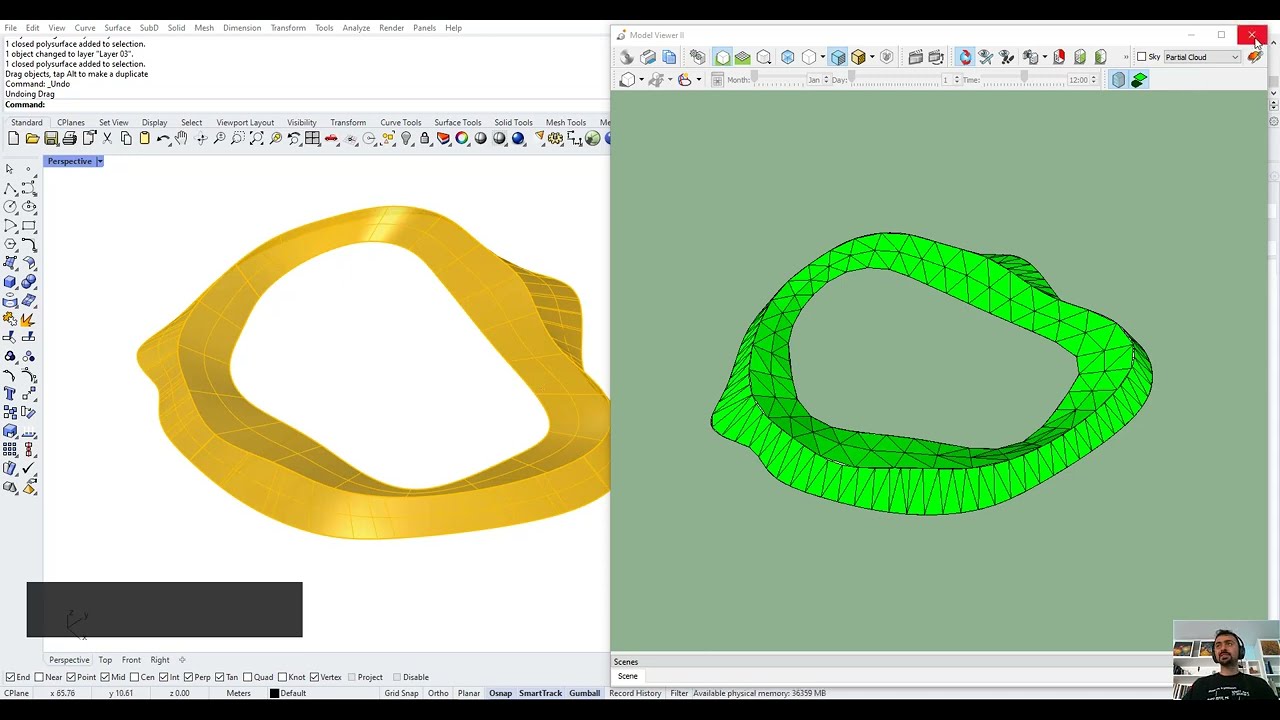Viewport: 1280px width, 720px height.
Task: Switch to the Surface Tools toolbar tab
Action: pyautogui.click(x=457, y=122)
